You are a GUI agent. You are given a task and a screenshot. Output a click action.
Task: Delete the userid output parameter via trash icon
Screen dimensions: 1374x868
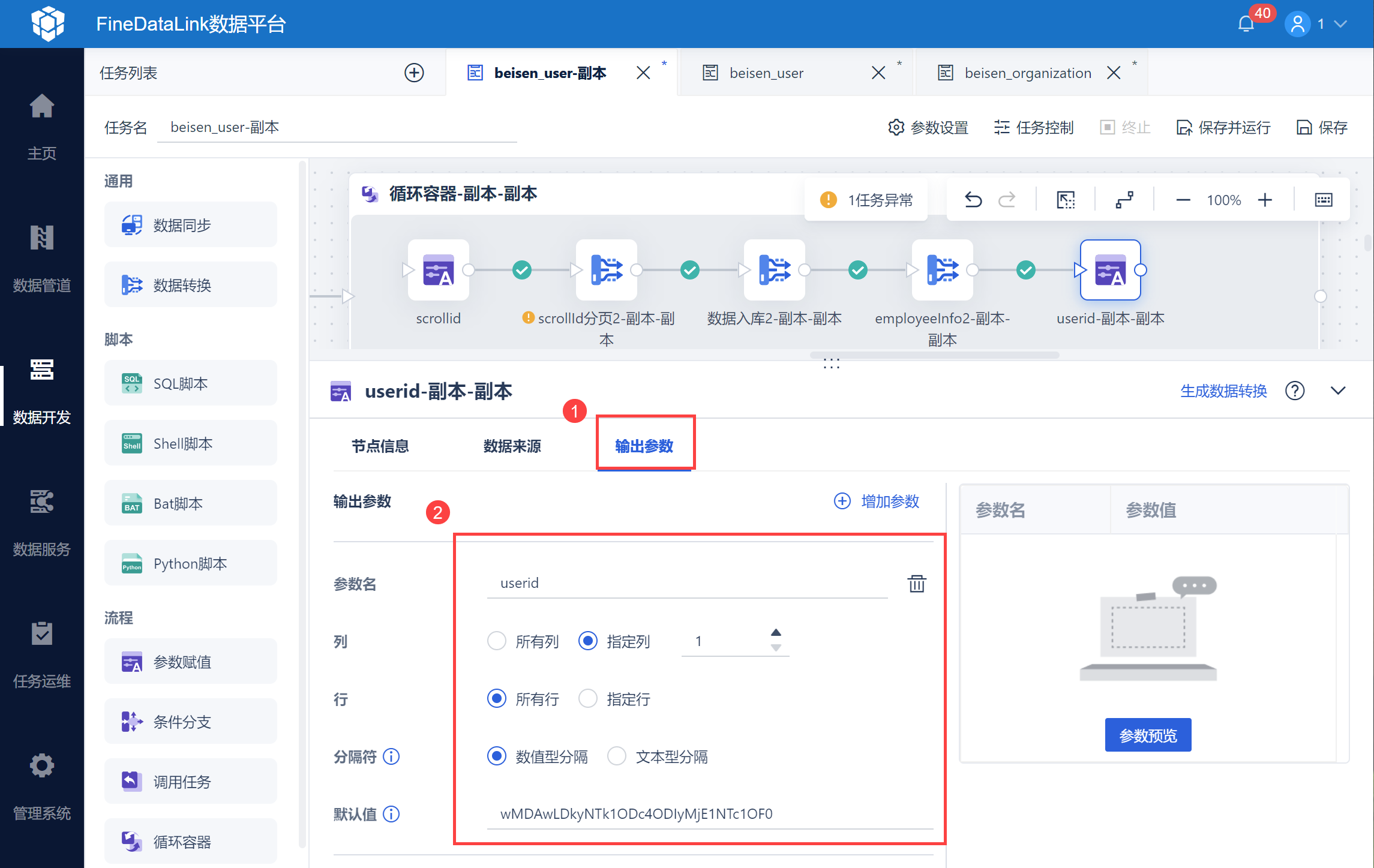[916, 583]
